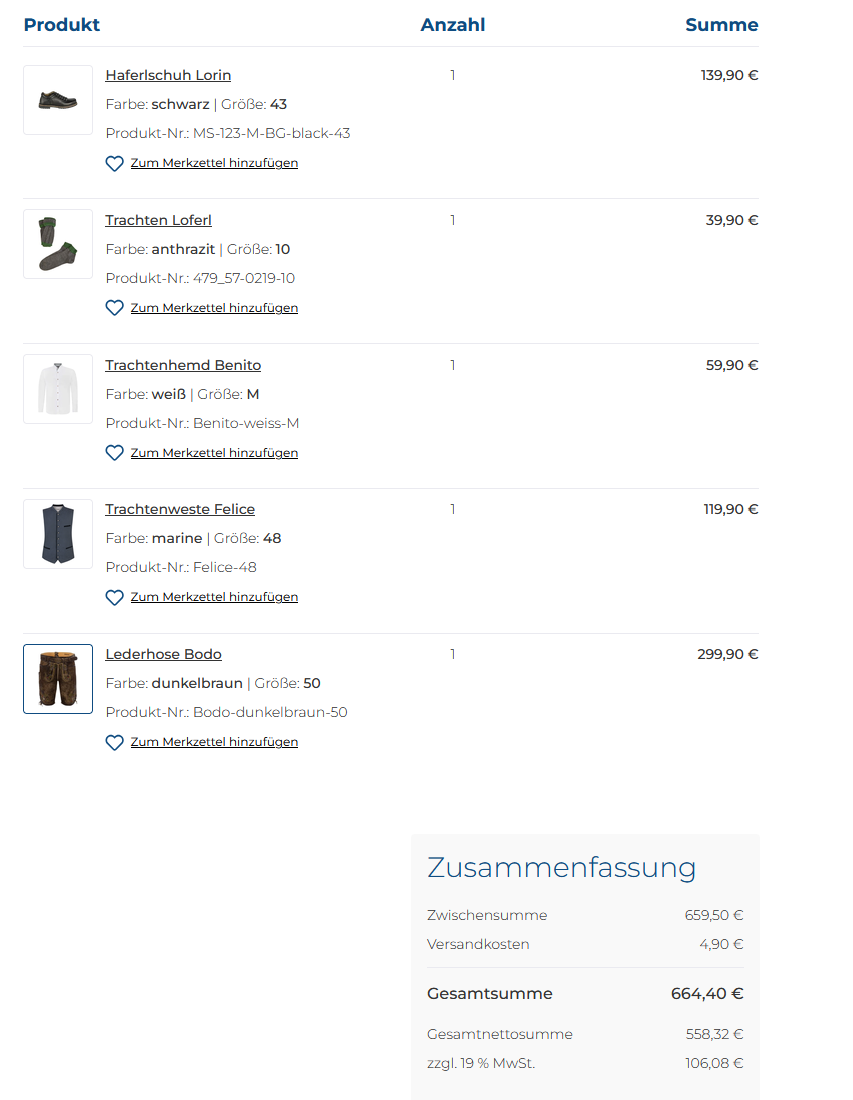Add Haferlschuh Lorin to Merkzettel

pos(214,163)
